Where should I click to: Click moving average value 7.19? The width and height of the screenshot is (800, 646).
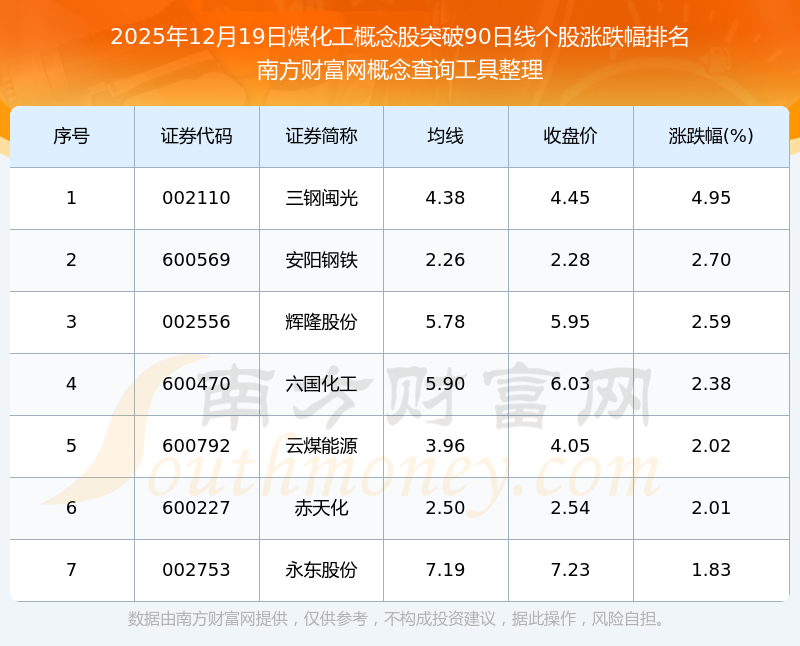[445, 570]
